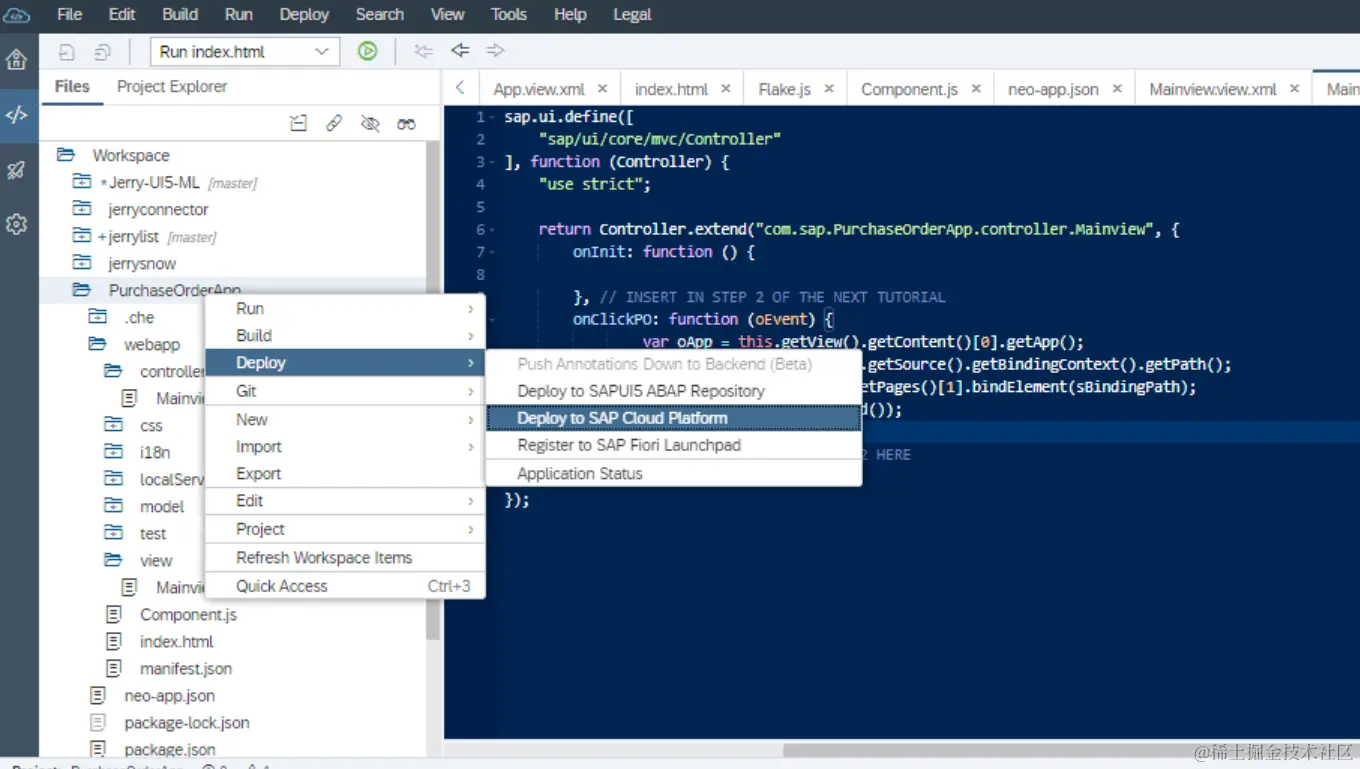Open the Tools menu
The height and width of the screenshot is (769, 1360).
tap(508, 14)
